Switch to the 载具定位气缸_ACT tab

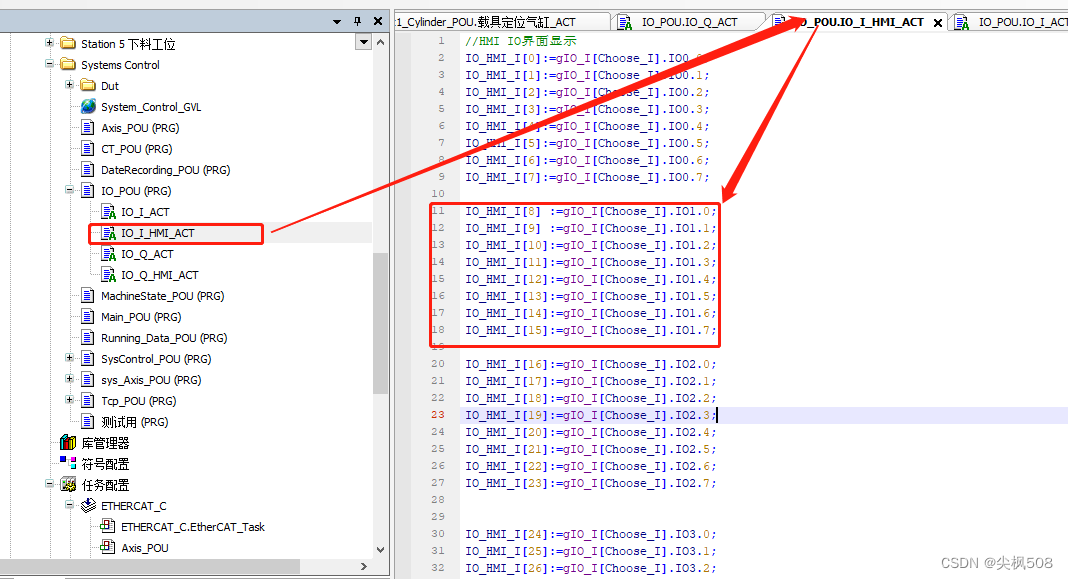502,22
